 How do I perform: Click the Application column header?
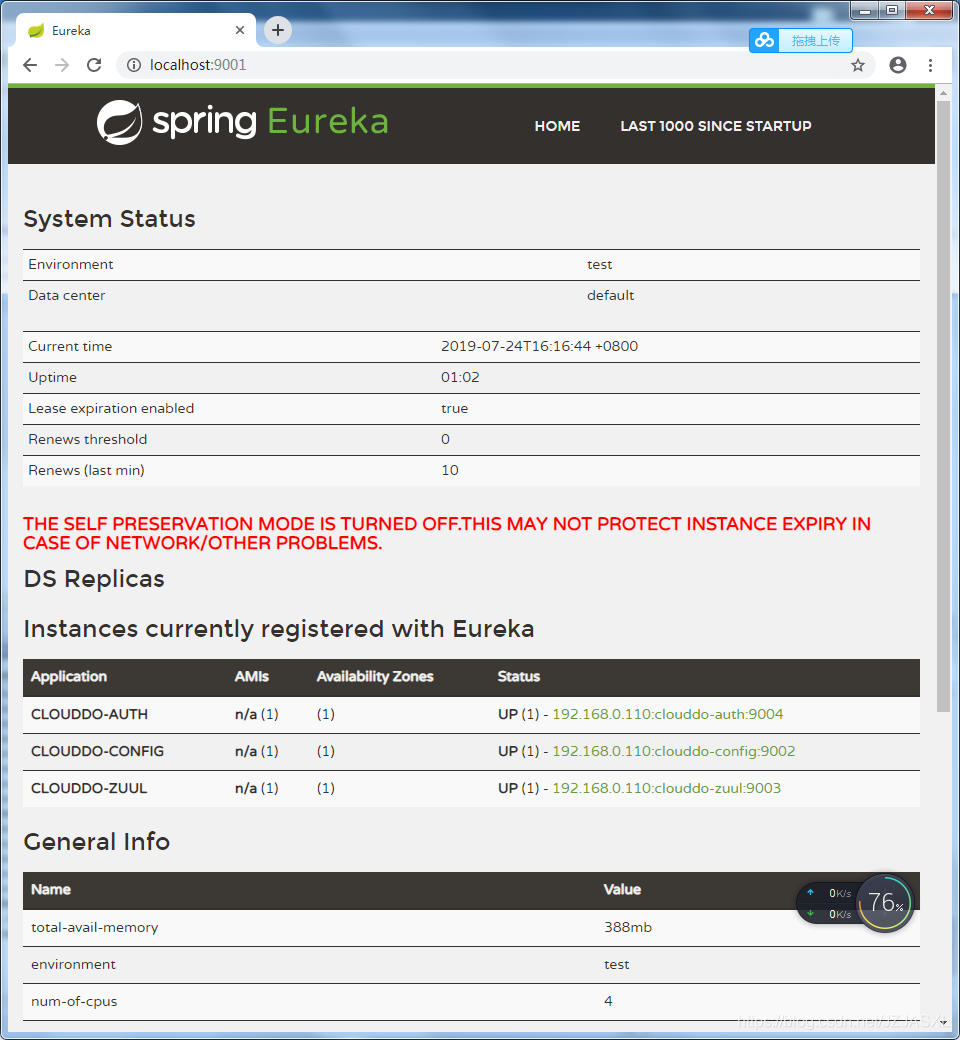coord(69,677)
